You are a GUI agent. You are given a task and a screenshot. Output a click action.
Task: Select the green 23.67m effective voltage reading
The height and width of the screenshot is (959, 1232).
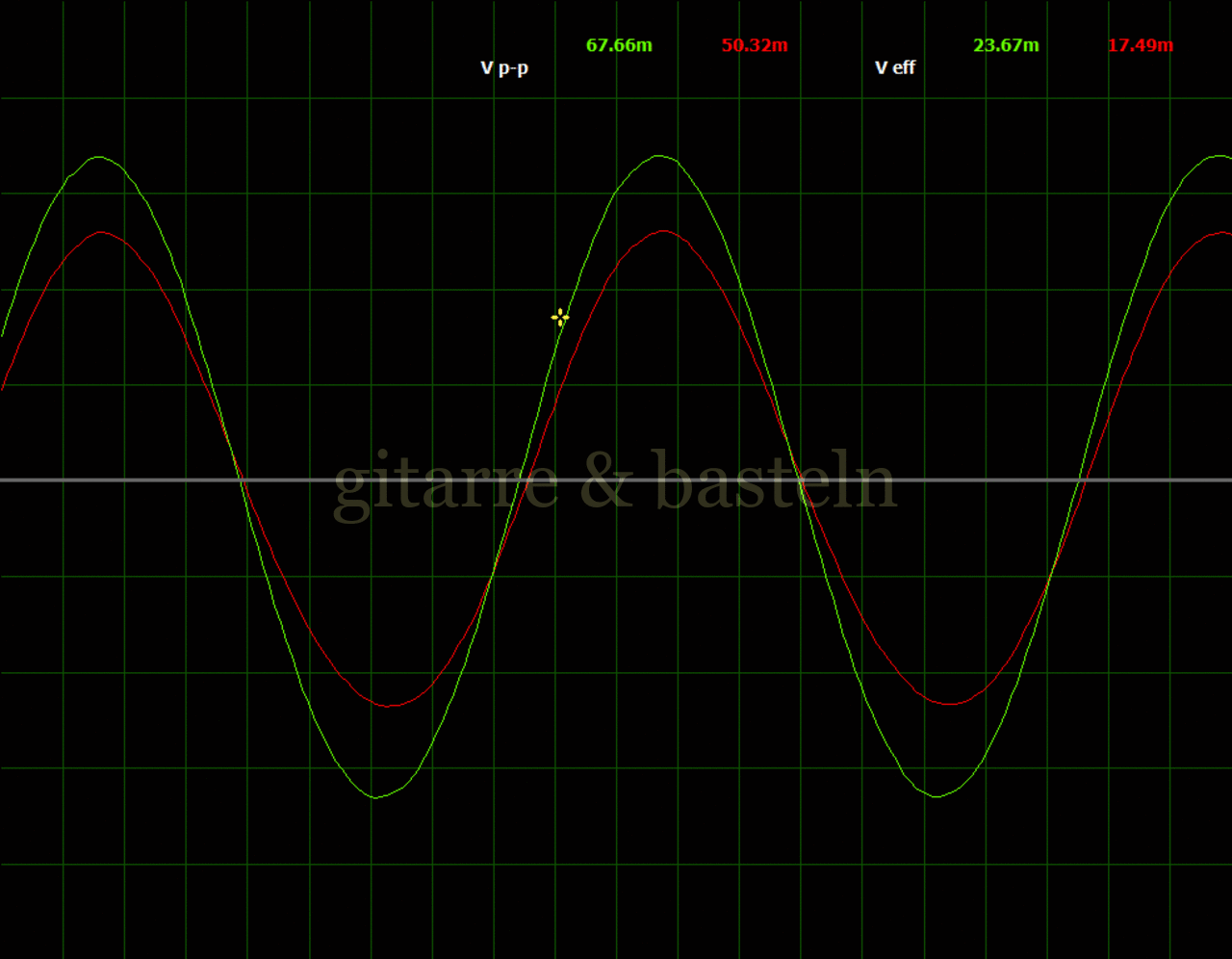pyautogui.click(x=1006, y=45)
